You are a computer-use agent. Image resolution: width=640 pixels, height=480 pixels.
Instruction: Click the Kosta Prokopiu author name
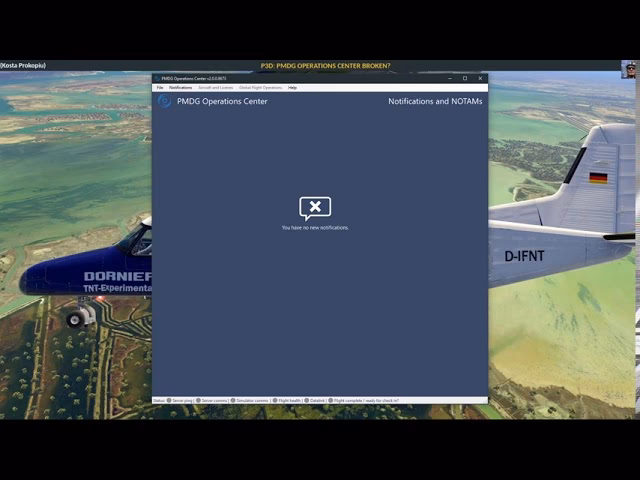pyautogui.click(x=23, y=65)
